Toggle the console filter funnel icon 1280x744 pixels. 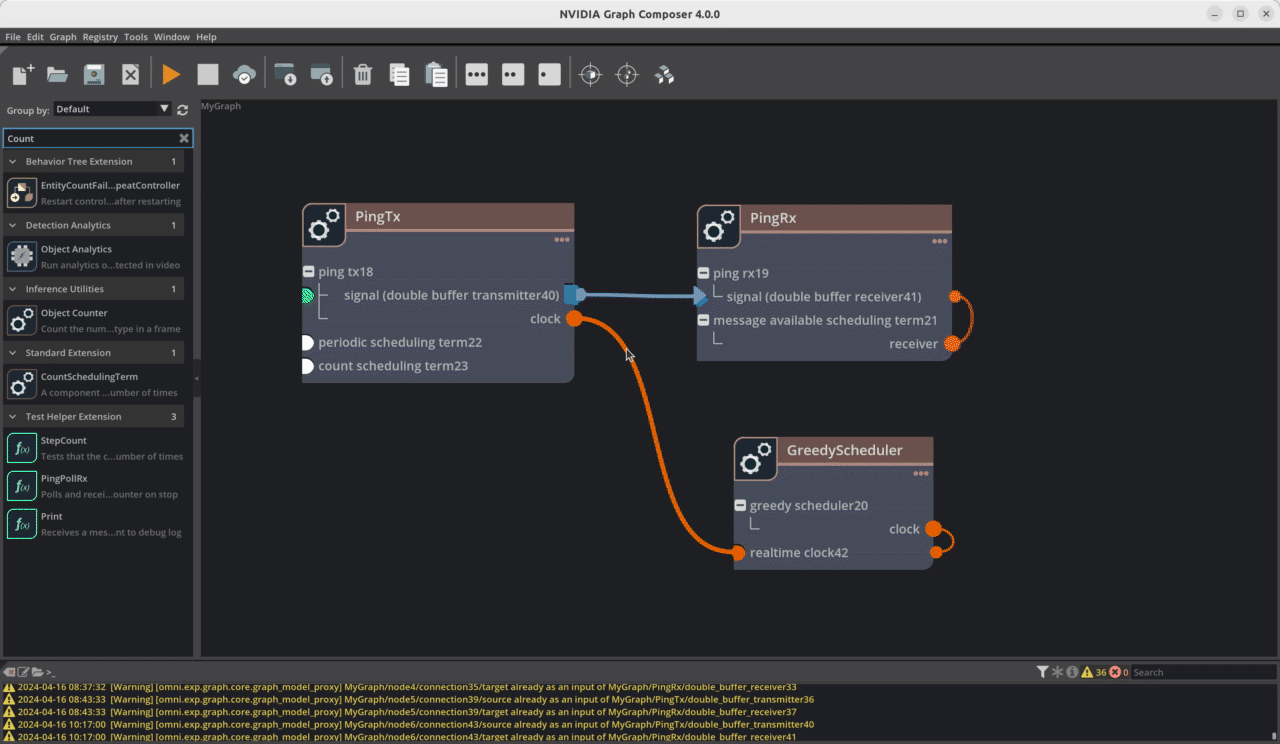click(x=1042, y=672)
